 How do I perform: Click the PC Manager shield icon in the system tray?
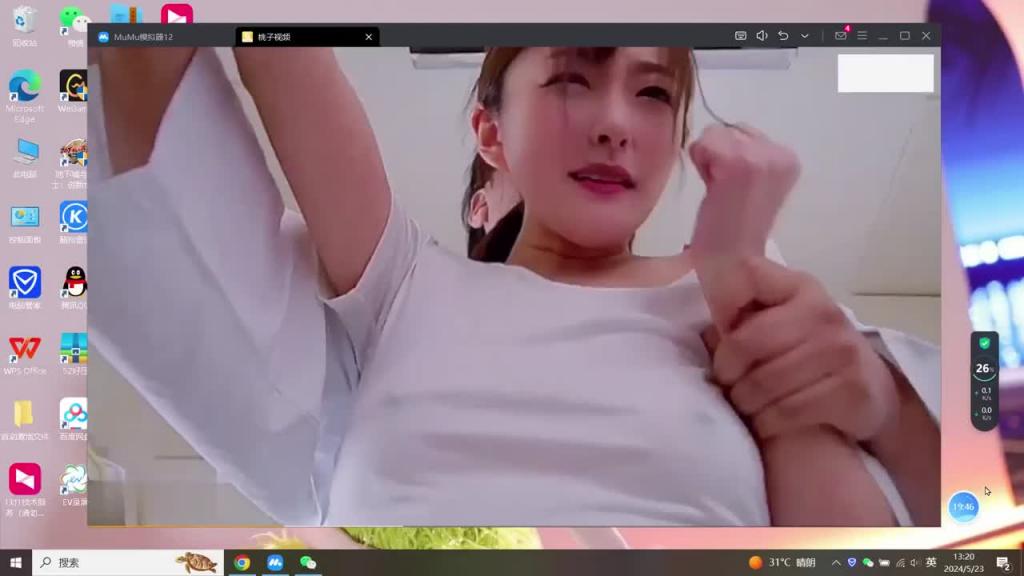[x=852, y=562]
